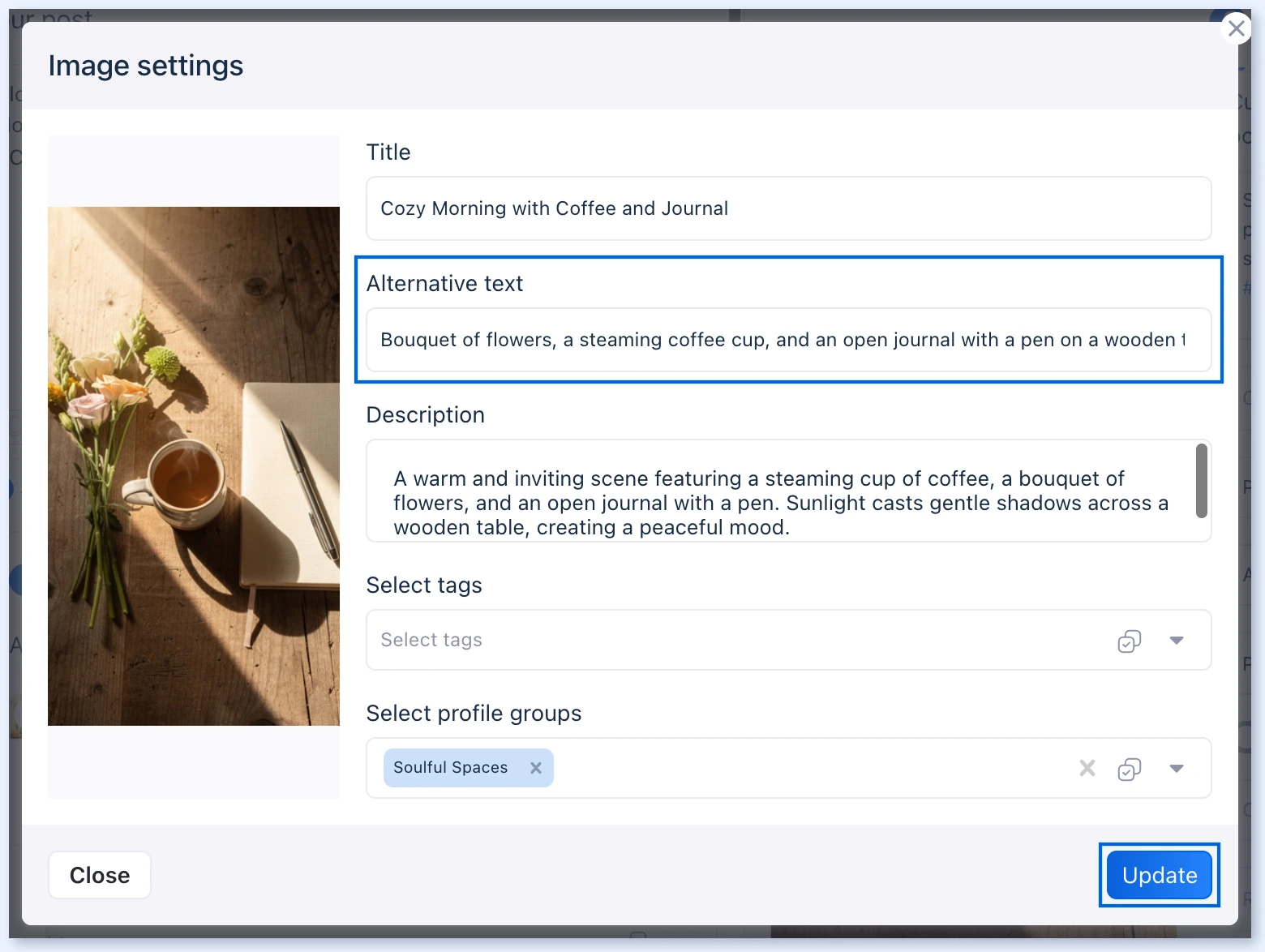Click the Soulful Spaces chip label
Screen dimensions: 1265x952
point(451,768)
